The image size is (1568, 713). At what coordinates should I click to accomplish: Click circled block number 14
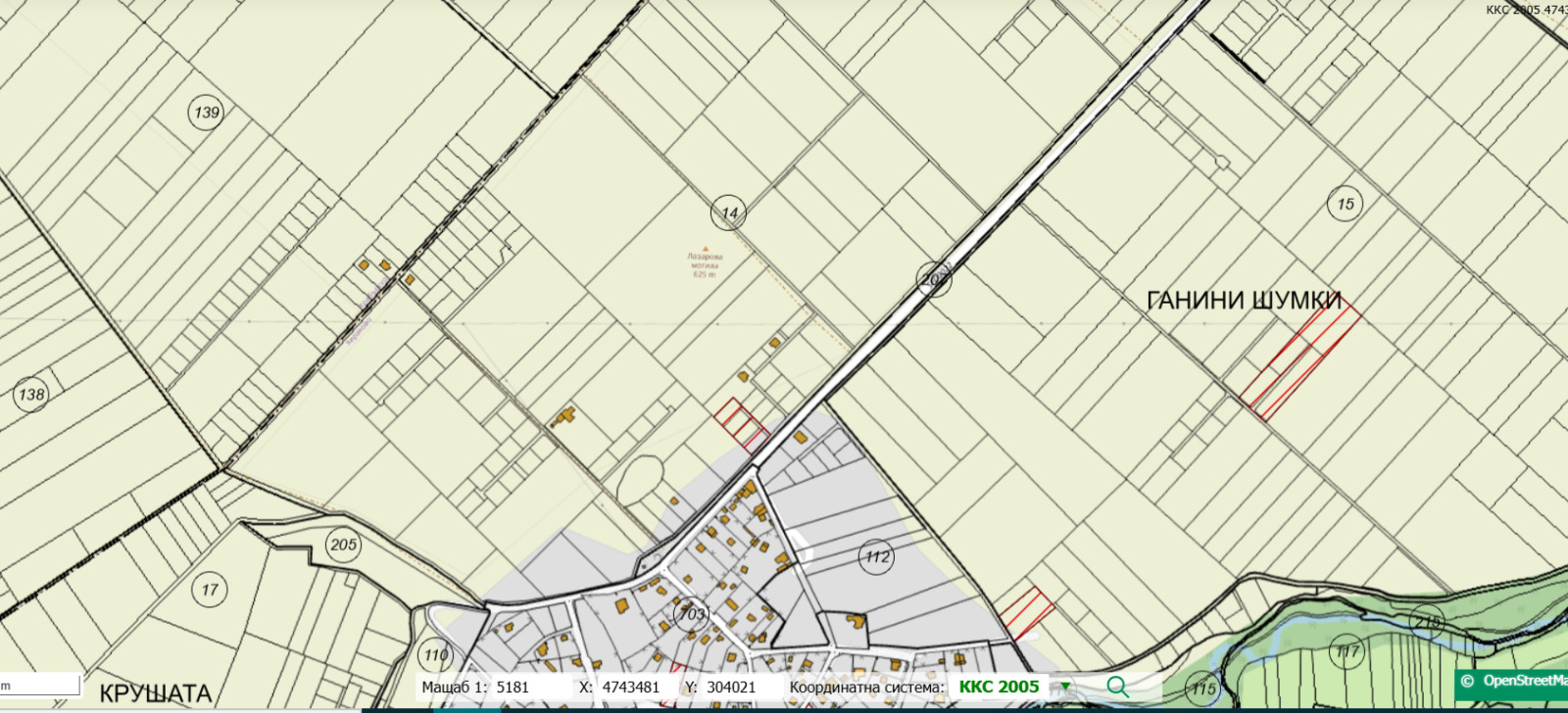coord(728,214)
